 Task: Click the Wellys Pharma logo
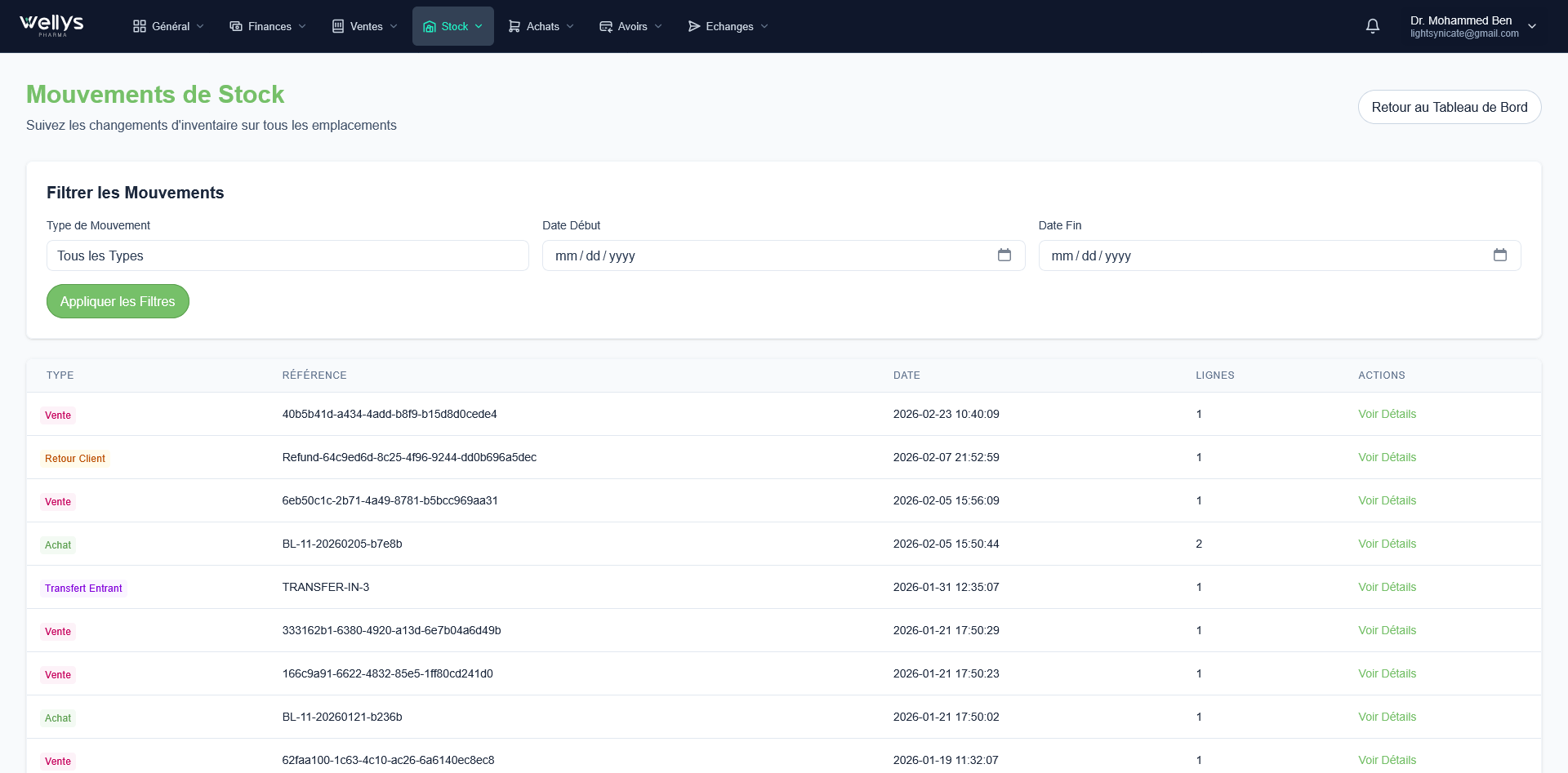[x=51, y=25]
